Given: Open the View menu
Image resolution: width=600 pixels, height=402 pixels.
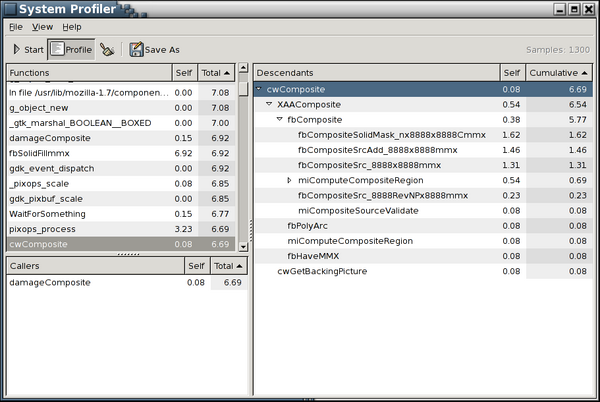Looking at the screenshot, I should pyautogui.click(x=42, y=26).
